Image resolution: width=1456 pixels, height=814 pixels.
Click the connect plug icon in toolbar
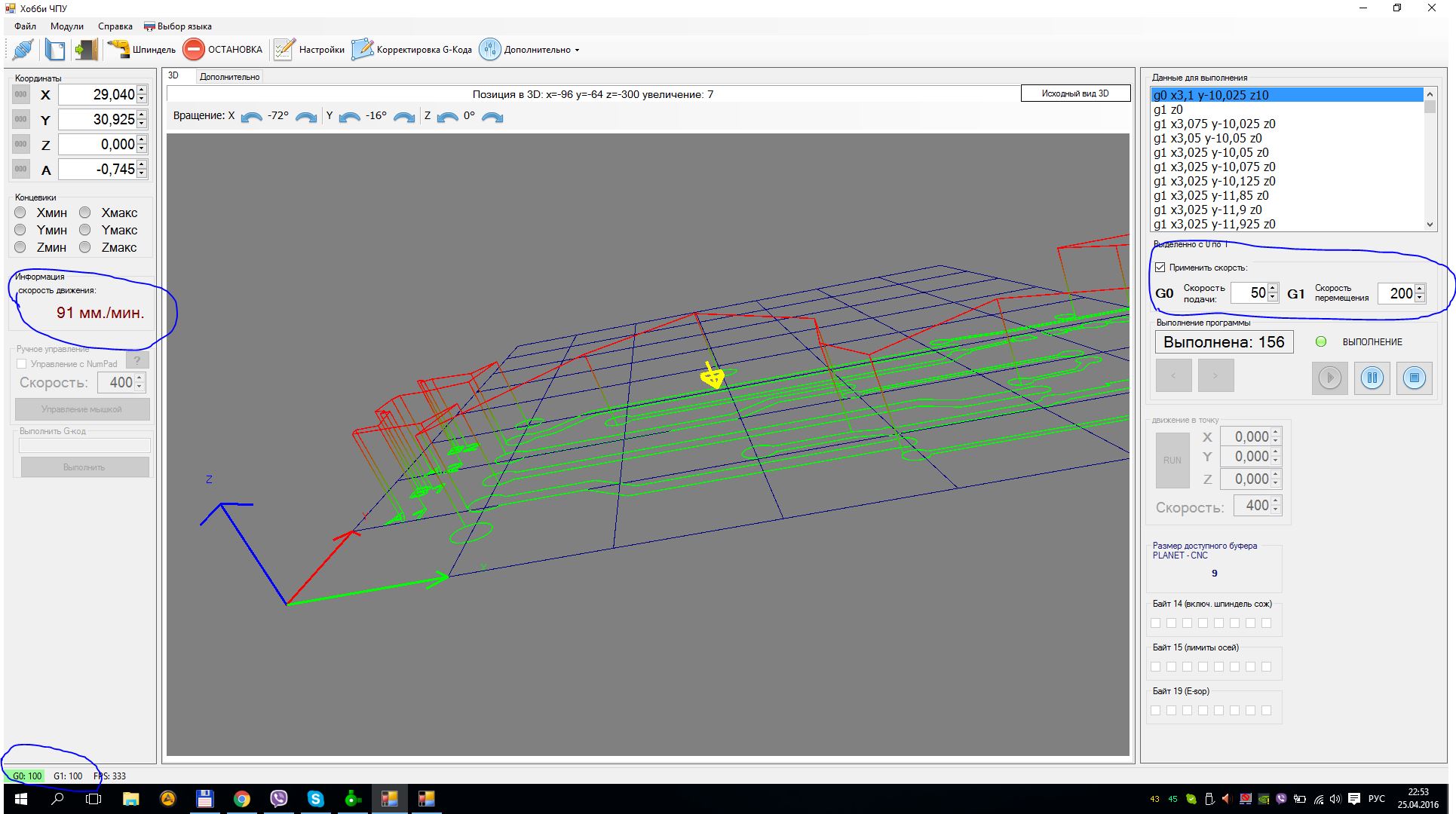23,50
